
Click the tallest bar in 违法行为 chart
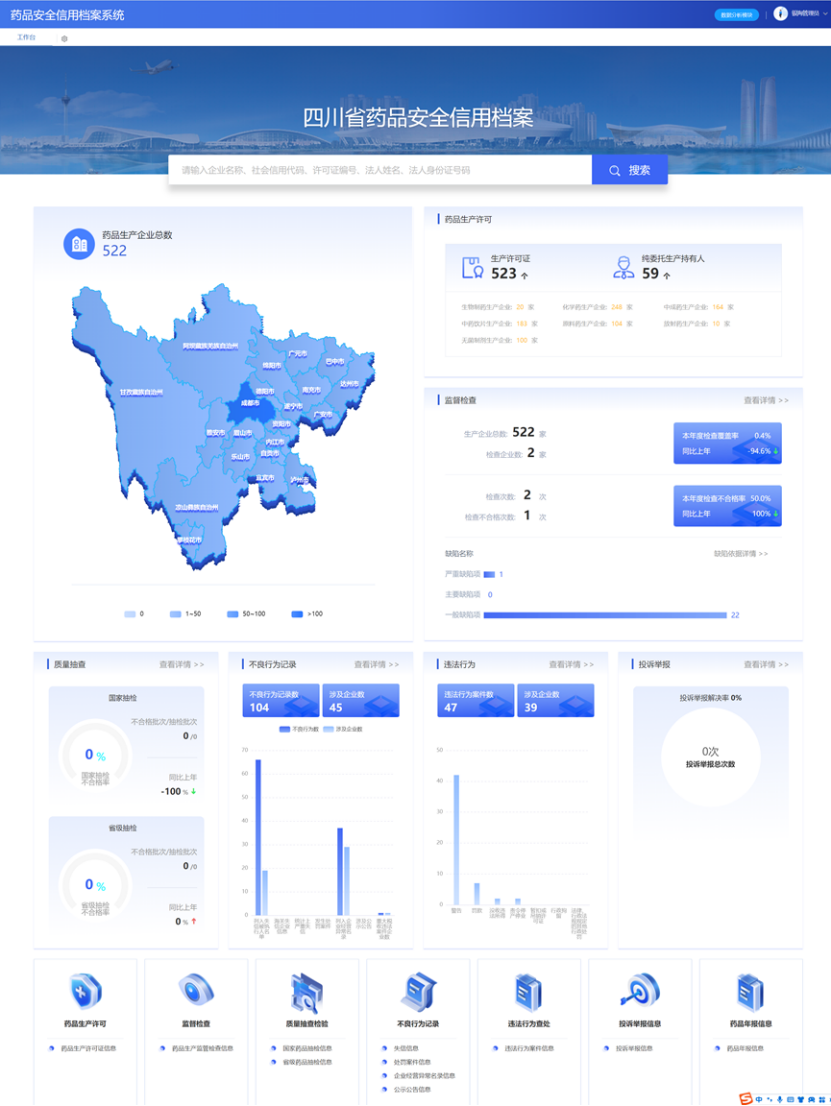[456, 839]
